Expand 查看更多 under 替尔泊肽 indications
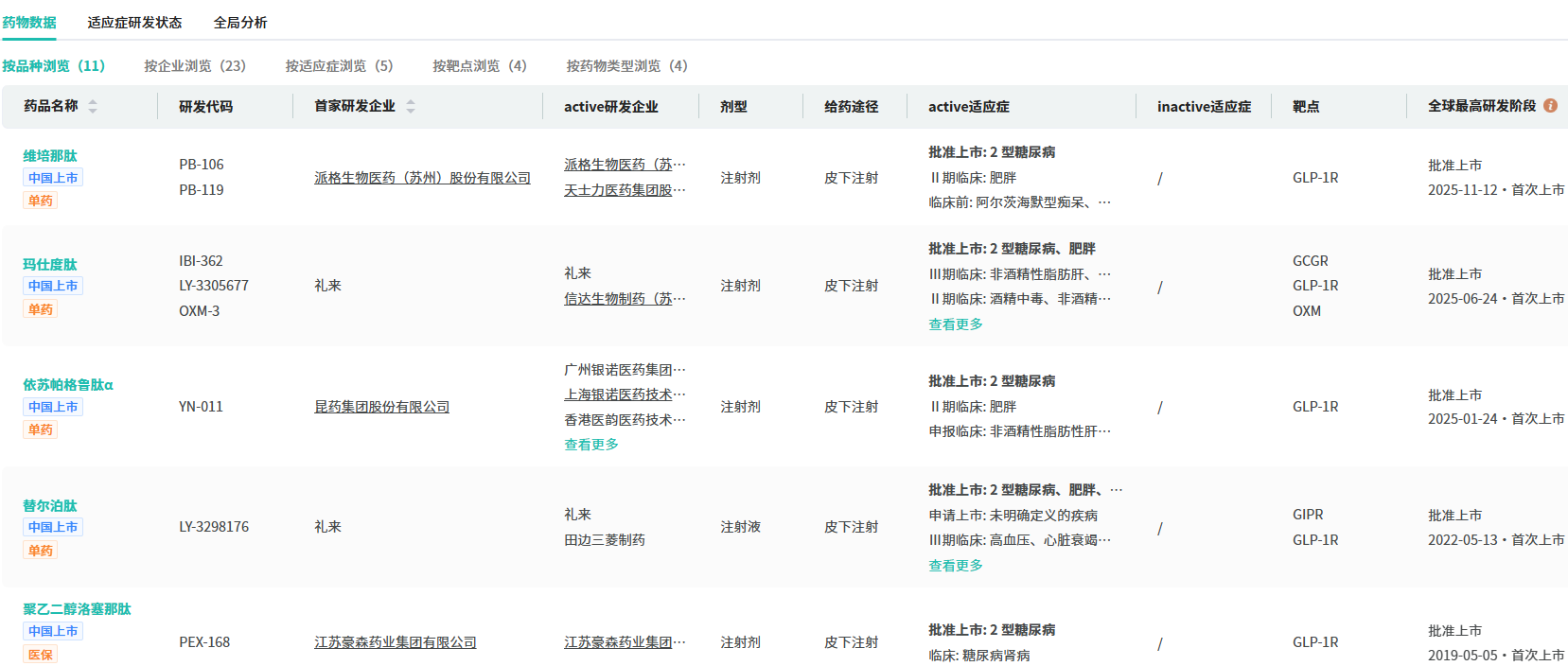Image resolution: width=1568 pixels, height=666 pixels. click(955, 566)
